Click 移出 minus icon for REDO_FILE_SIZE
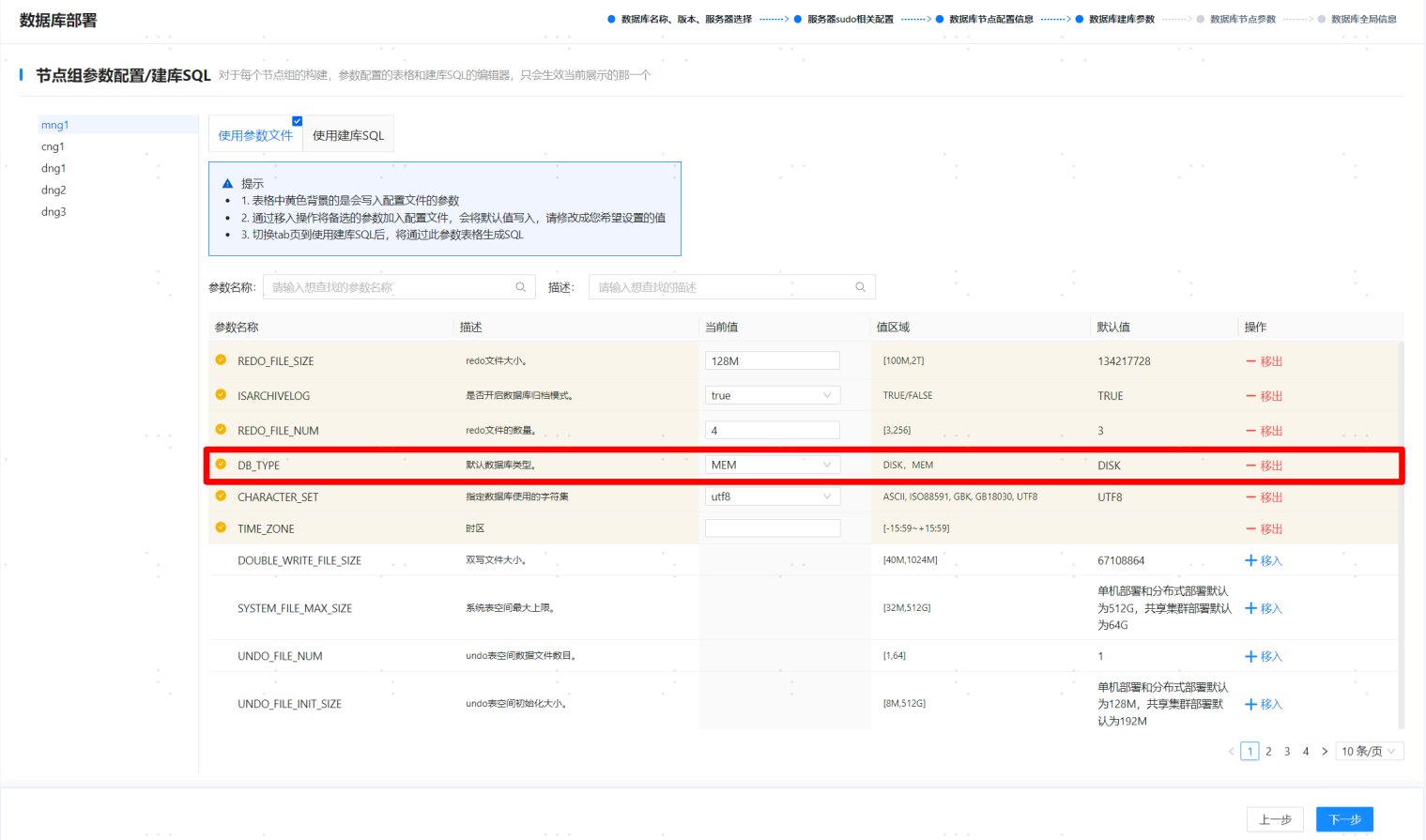Screen dimensions: 1426x840 (x=1250, y=361)
